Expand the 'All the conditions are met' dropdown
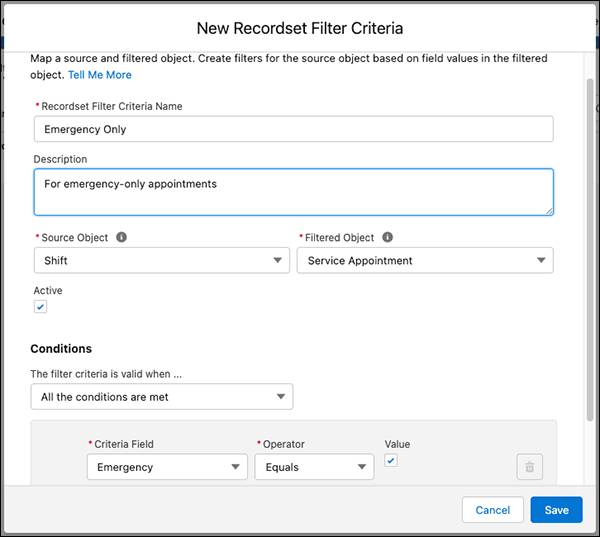The height and width of the screenshot is (537, 600). click(x=162, y=397)
